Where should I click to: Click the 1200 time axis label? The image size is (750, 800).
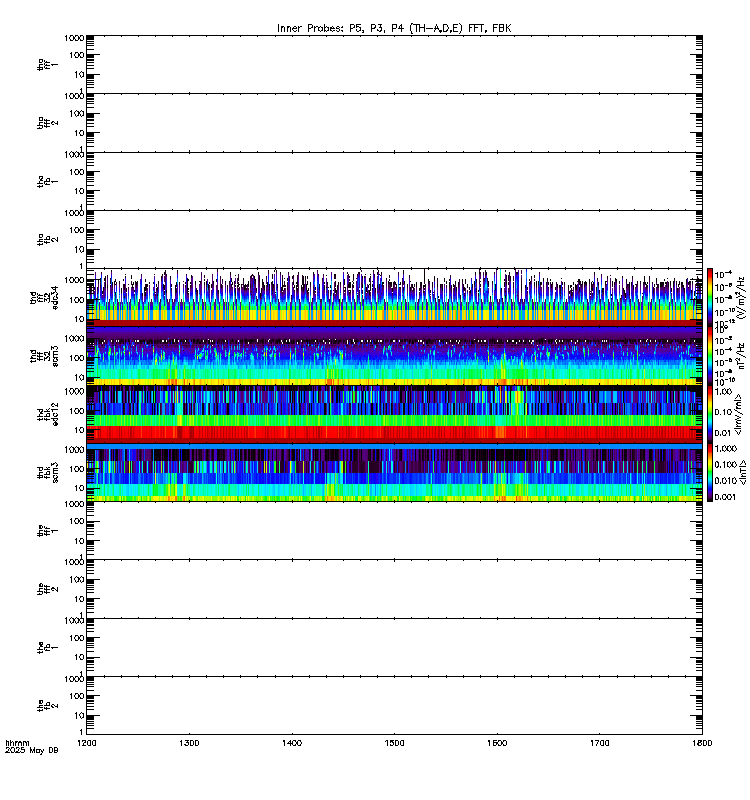click(x=87, y=743)
